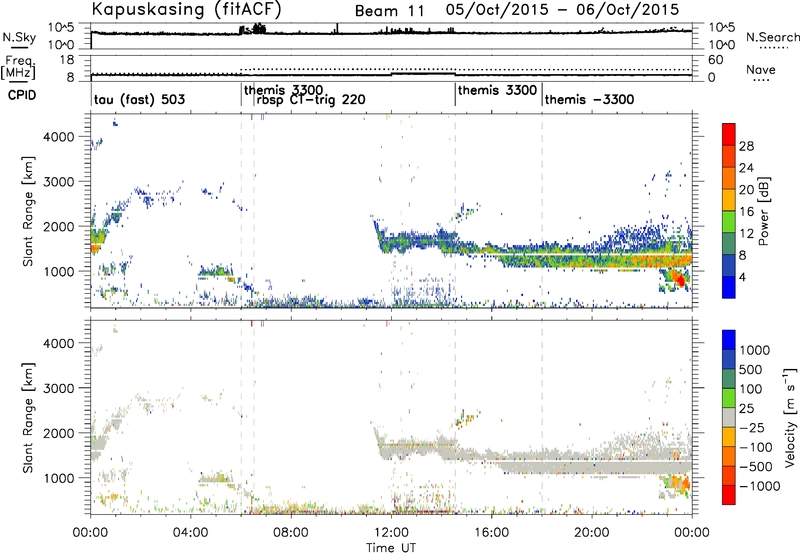Click the '12:00' time axis tick label
The width and height of the screenshot is (800, 554).
391,533
